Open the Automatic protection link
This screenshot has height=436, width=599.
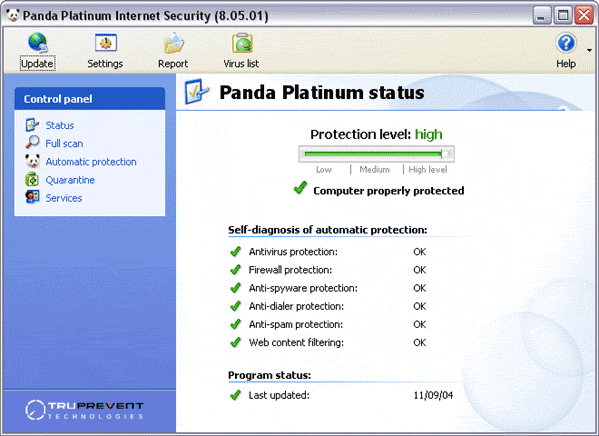pyautogui.click(x=91, y=162)
